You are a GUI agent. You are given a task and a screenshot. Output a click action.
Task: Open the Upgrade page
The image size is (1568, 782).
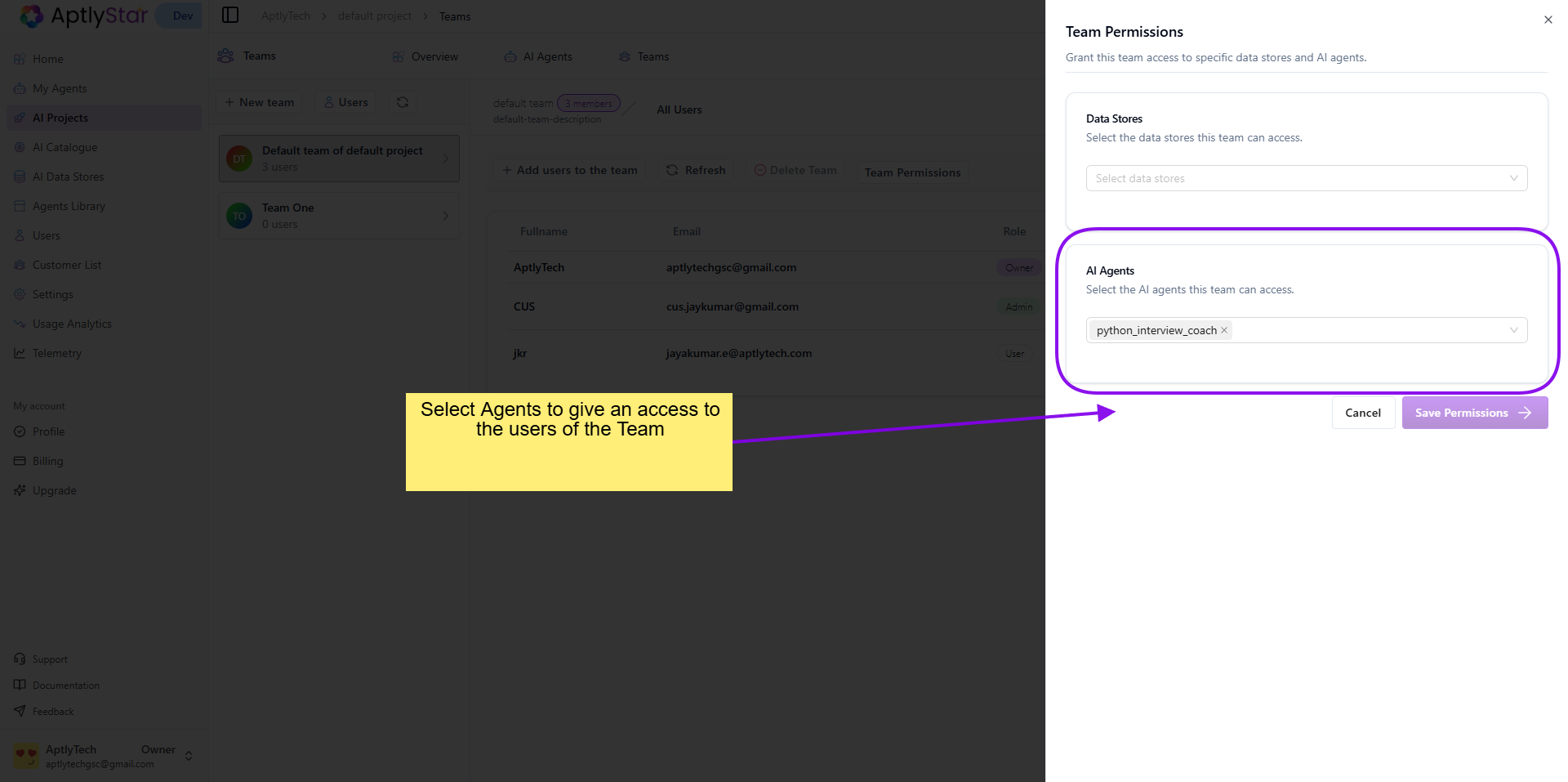55,490
